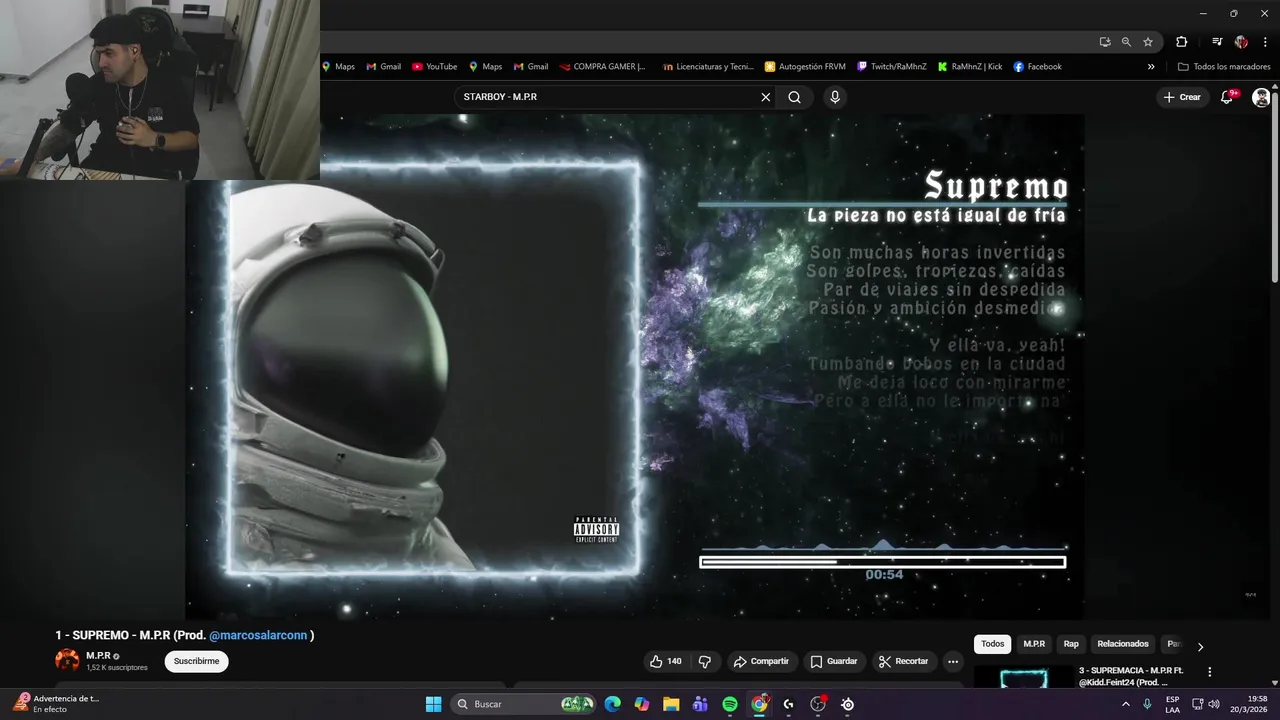
Task: Open the ESP LAA language selector
Action: pos(1172,704)
